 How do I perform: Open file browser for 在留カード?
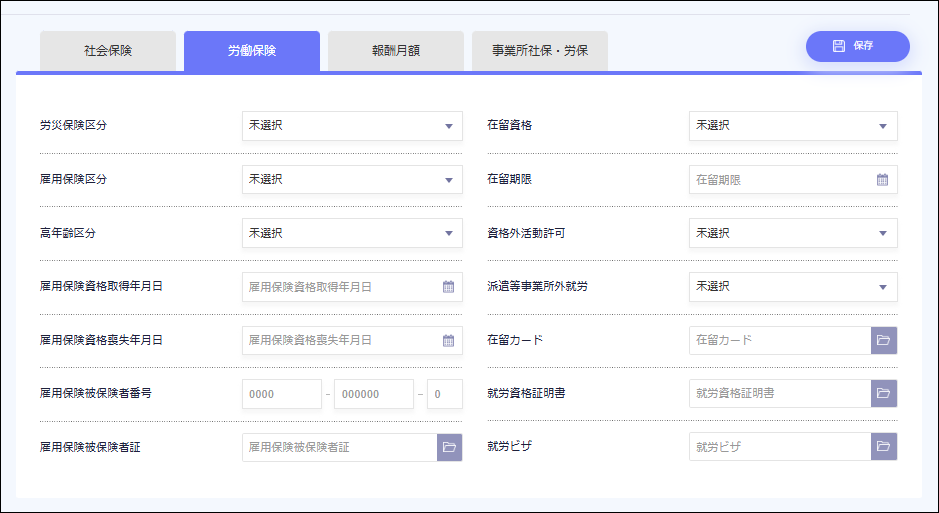(x=883, y=340)
